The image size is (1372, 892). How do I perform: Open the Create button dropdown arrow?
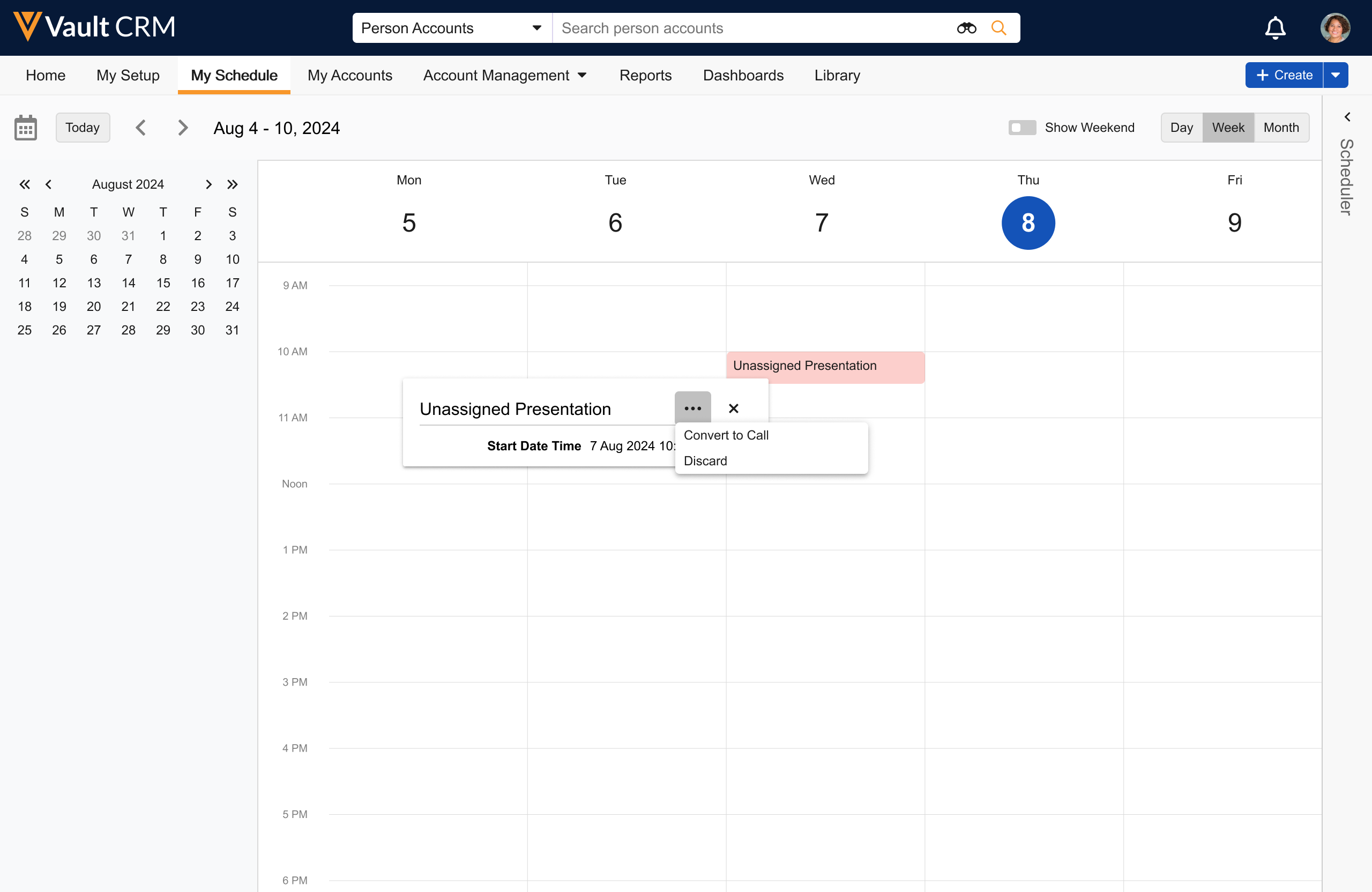[x=1335, y=75]
